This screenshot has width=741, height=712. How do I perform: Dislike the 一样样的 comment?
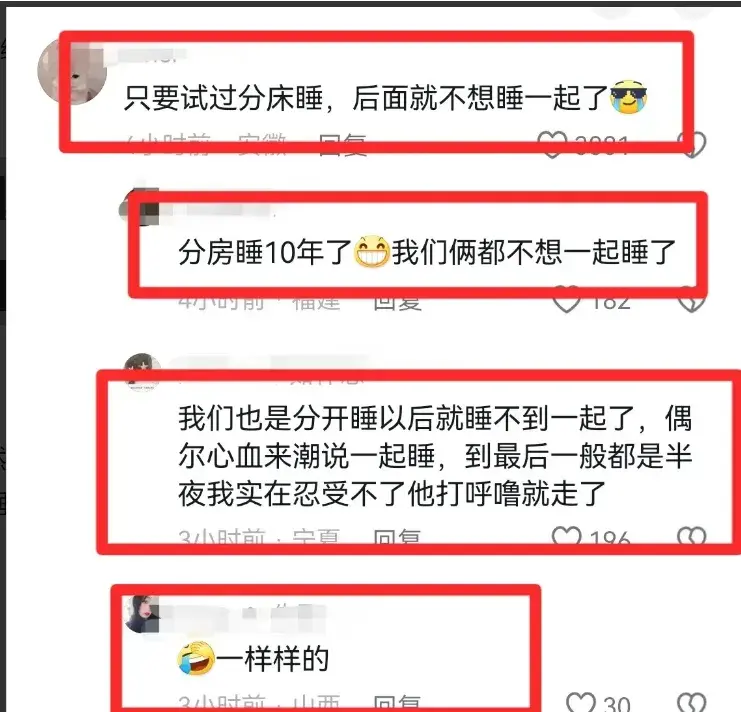click(x=691, y=703)
